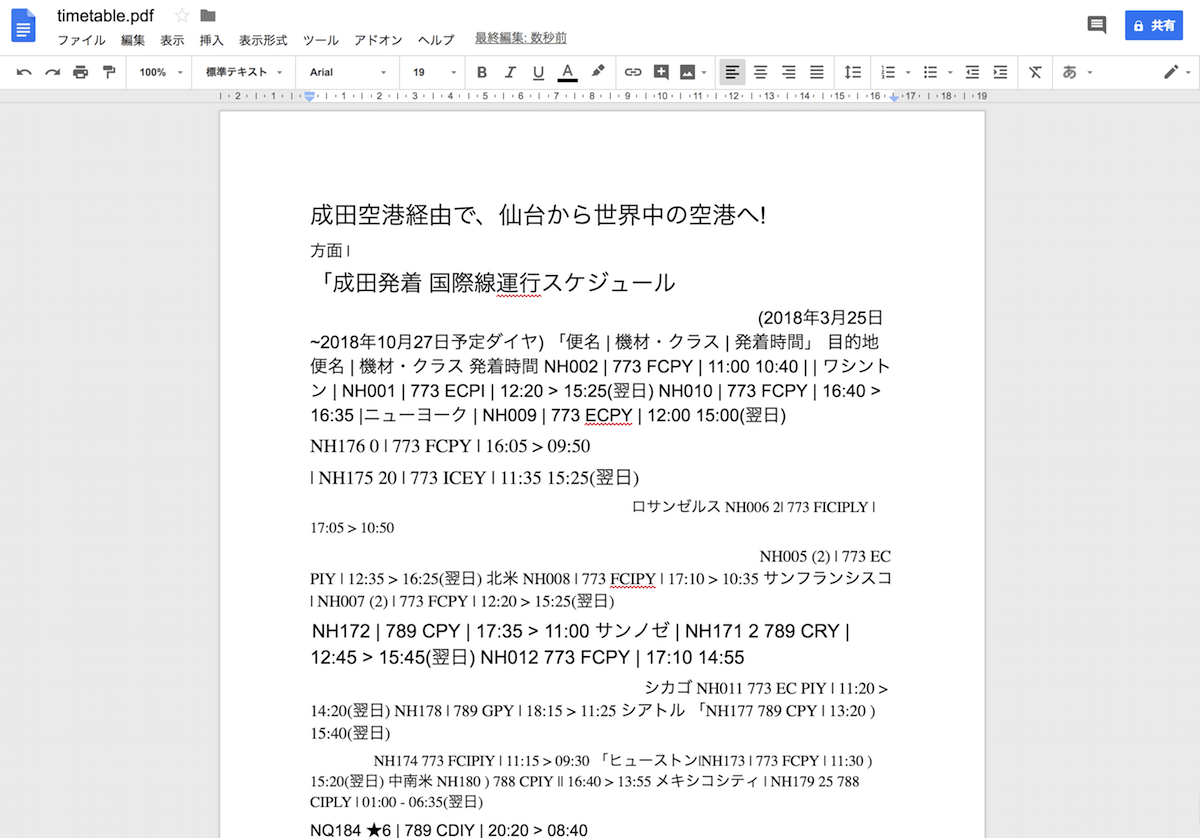Open the 挿入 menu

tap(212, 40)
